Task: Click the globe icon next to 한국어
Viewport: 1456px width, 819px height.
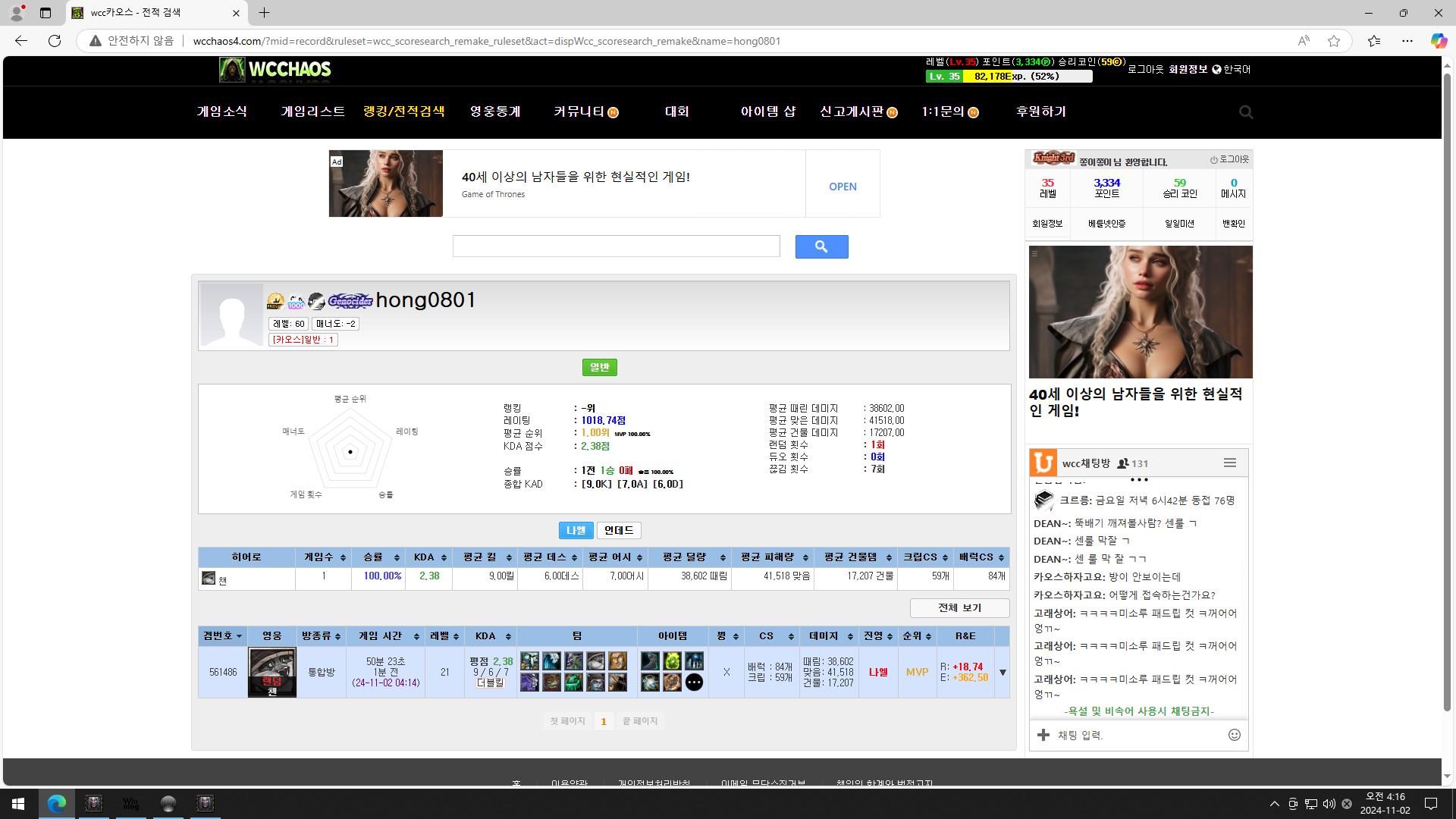Action: tap(1216, 70)
